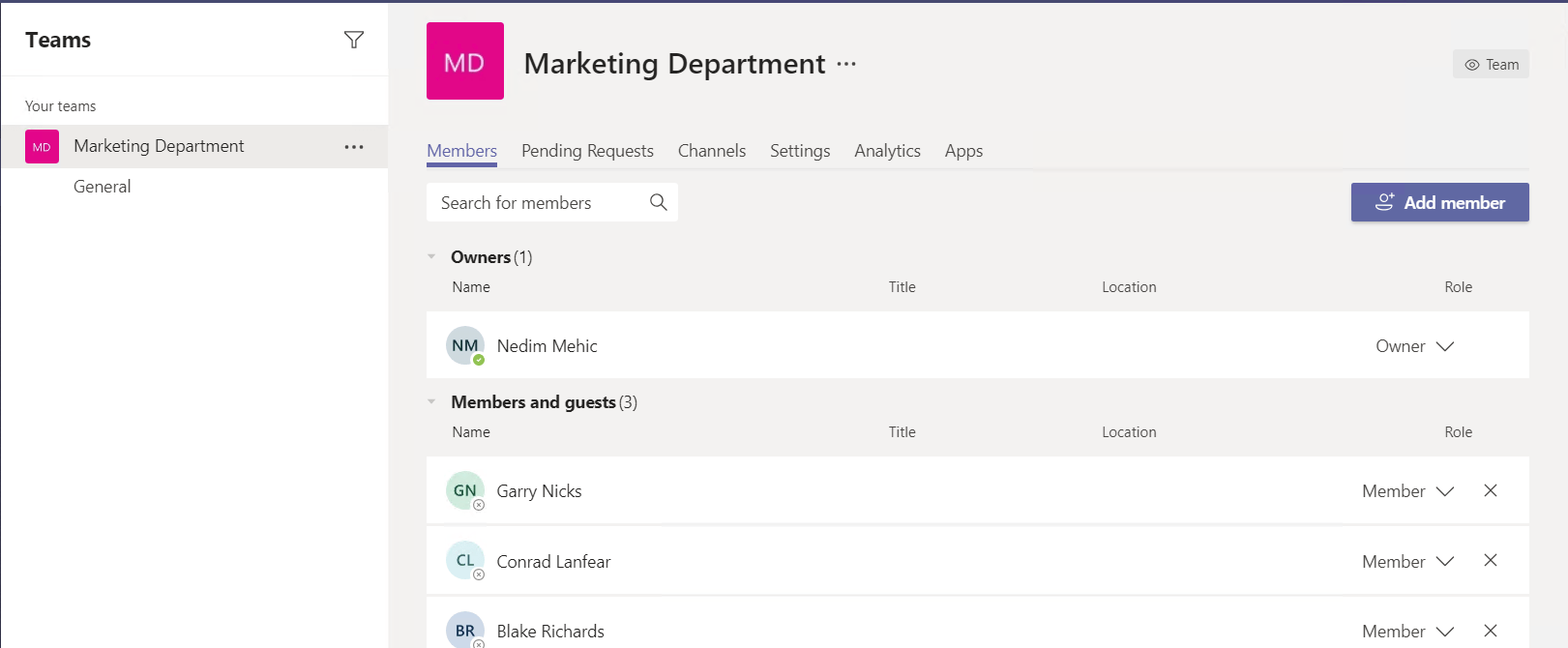Remove Conrad Lanfear using the X icon
Image resolution: width=1568 pixels, height=648 pixels.
coord(1491,561)
